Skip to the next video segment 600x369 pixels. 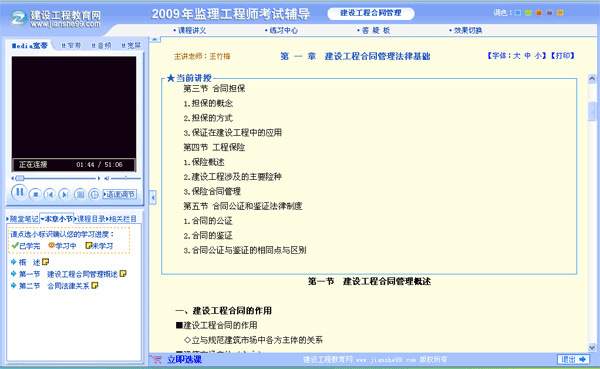point(64,194)
